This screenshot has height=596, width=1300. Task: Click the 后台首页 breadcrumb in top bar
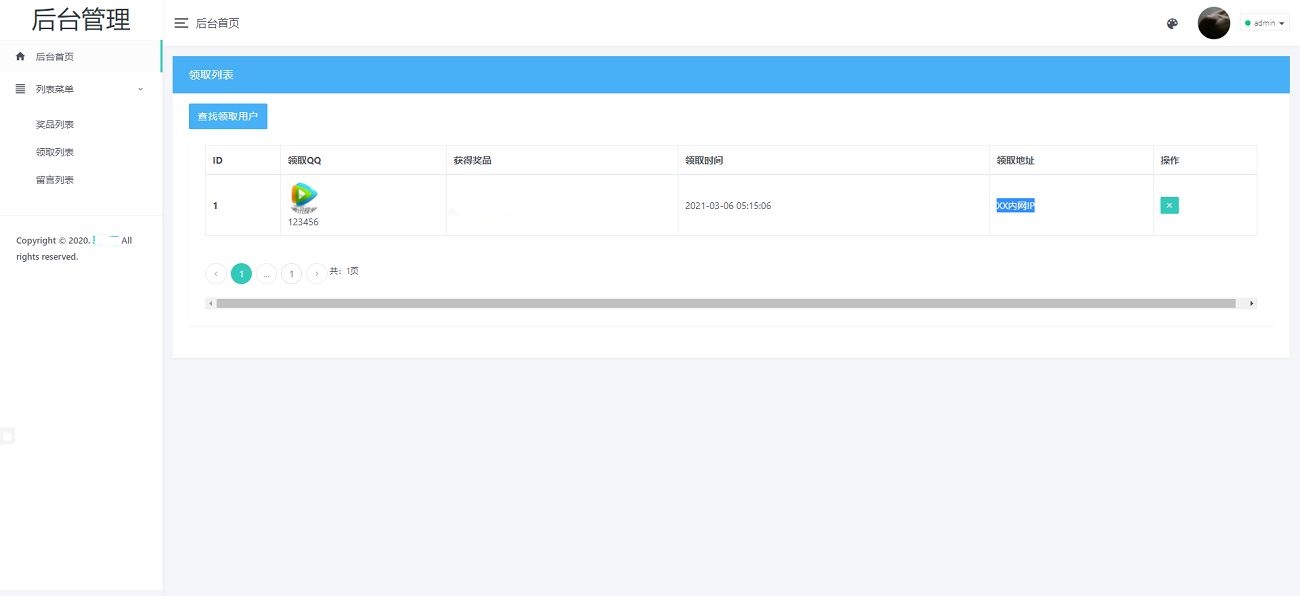217,23
